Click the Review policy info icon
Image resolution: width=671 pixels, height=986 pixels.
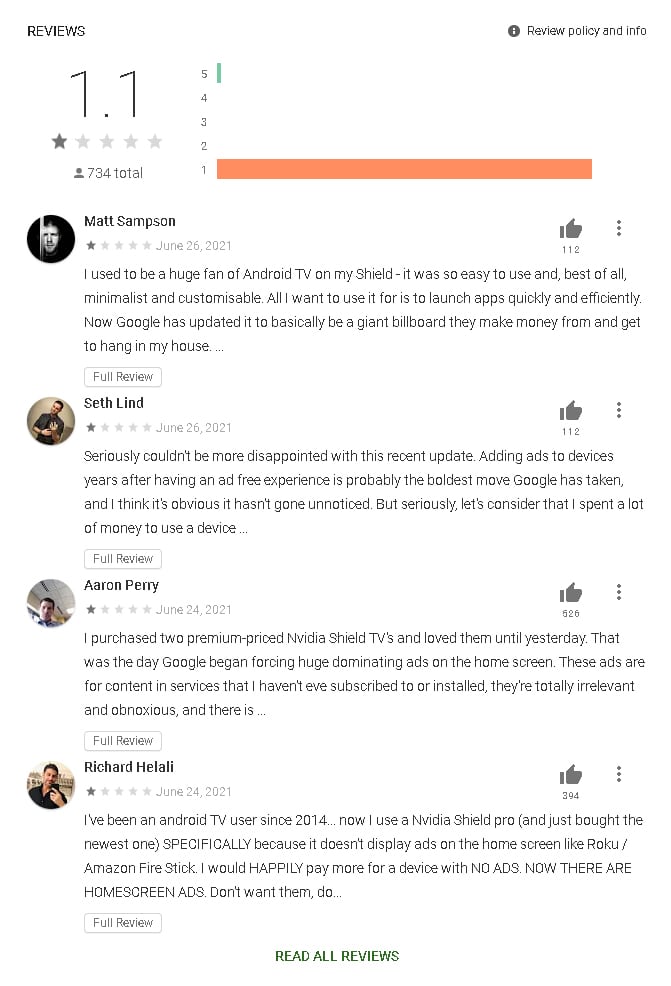click(514, 31)
